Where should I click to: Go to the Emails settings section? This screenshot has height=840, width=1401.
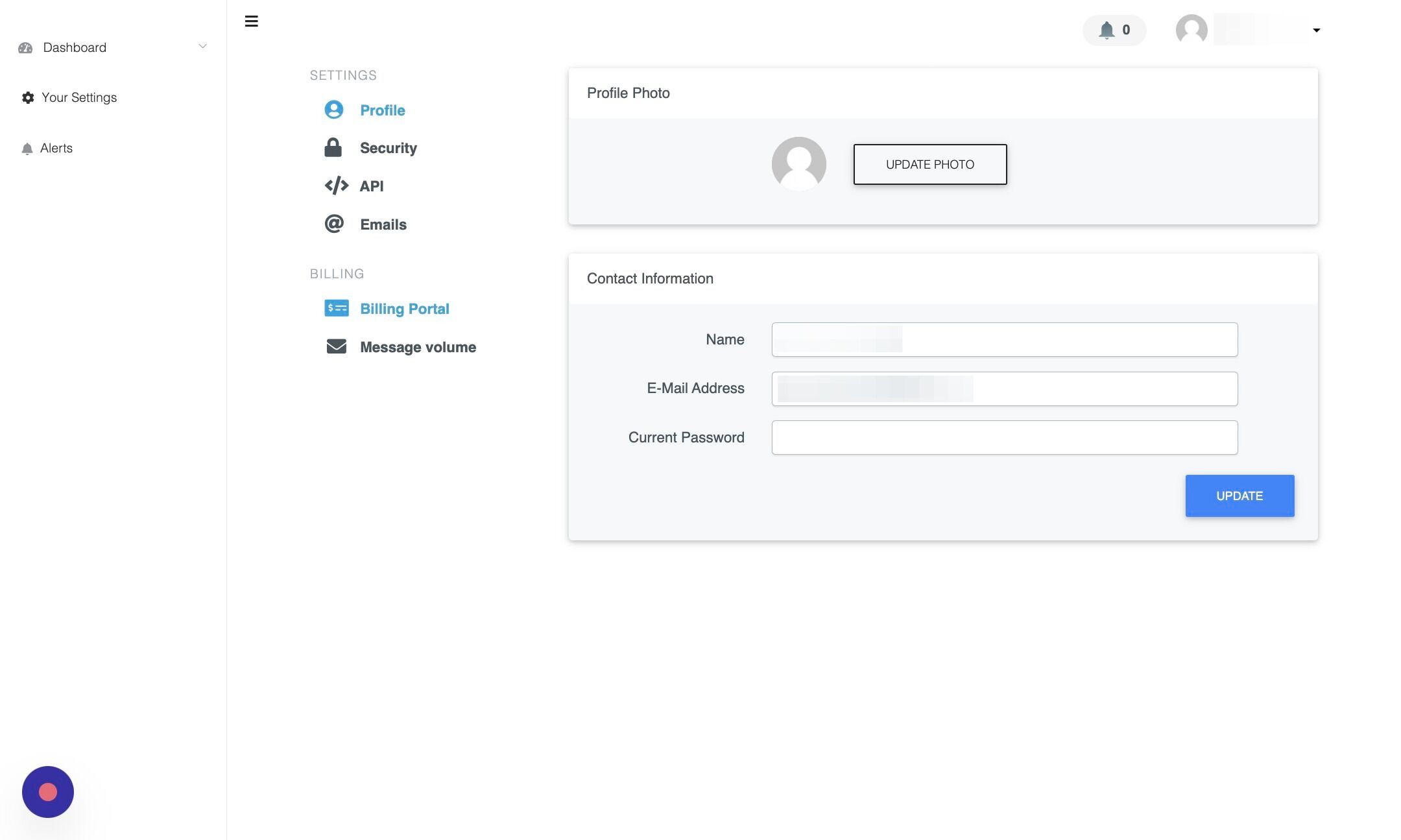(383, 224)
